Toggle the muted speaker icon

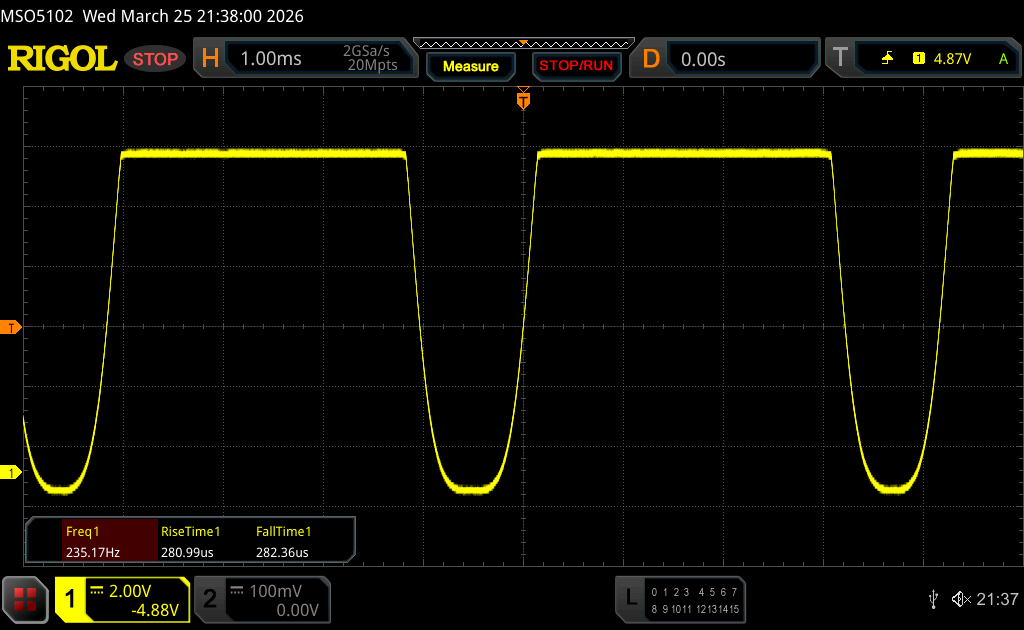(x=960, y=598)
